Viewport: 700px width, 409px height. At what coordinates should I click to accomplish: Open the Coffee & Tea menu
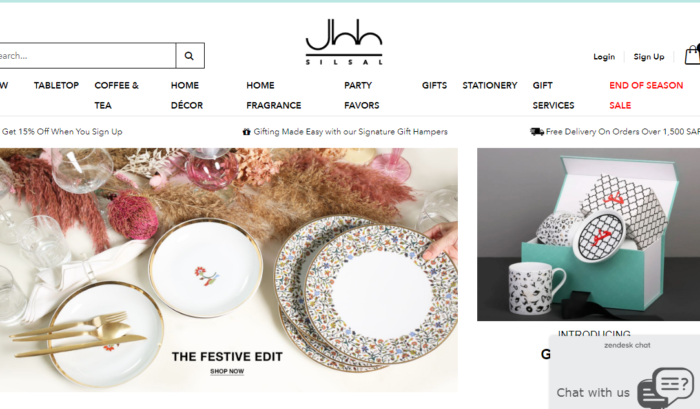(117, 95)
